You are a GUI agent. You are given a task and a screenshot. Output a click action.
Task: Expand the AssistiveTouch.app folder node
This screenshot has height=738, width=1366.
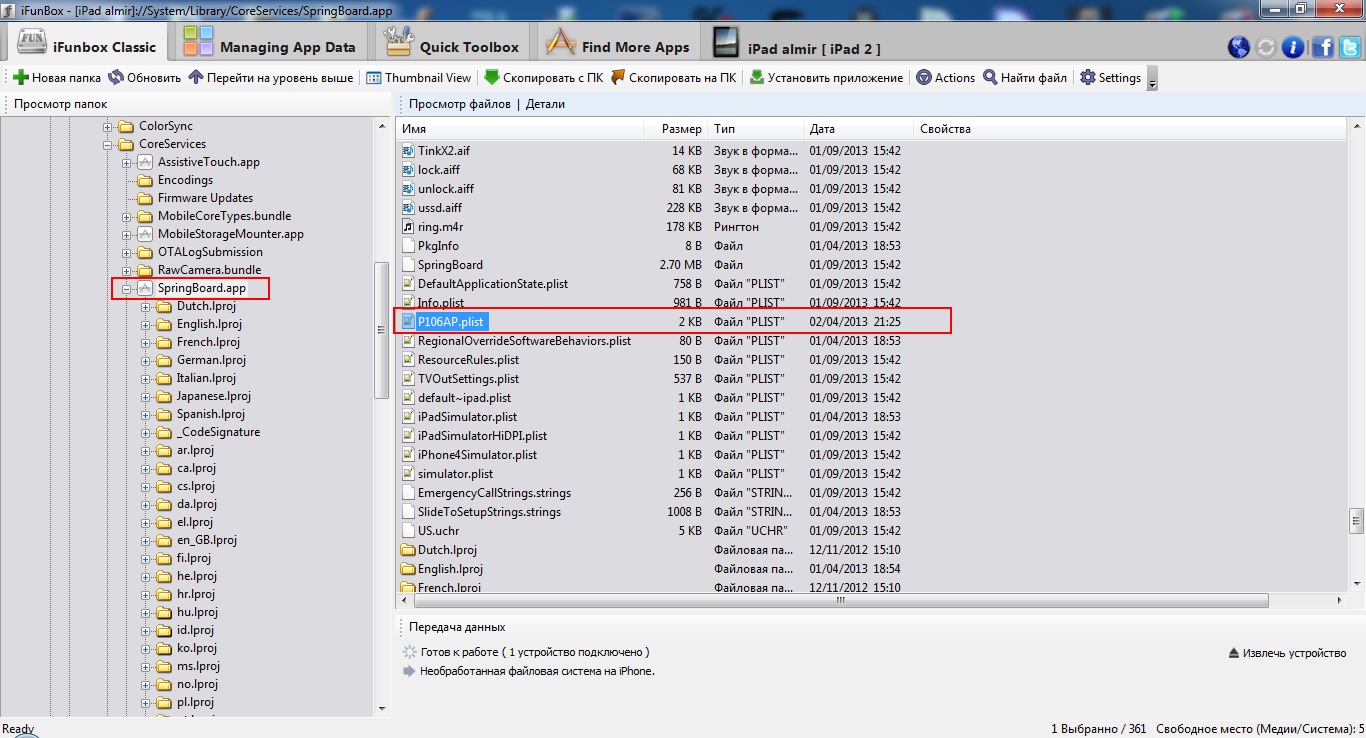tap(126, 162)
